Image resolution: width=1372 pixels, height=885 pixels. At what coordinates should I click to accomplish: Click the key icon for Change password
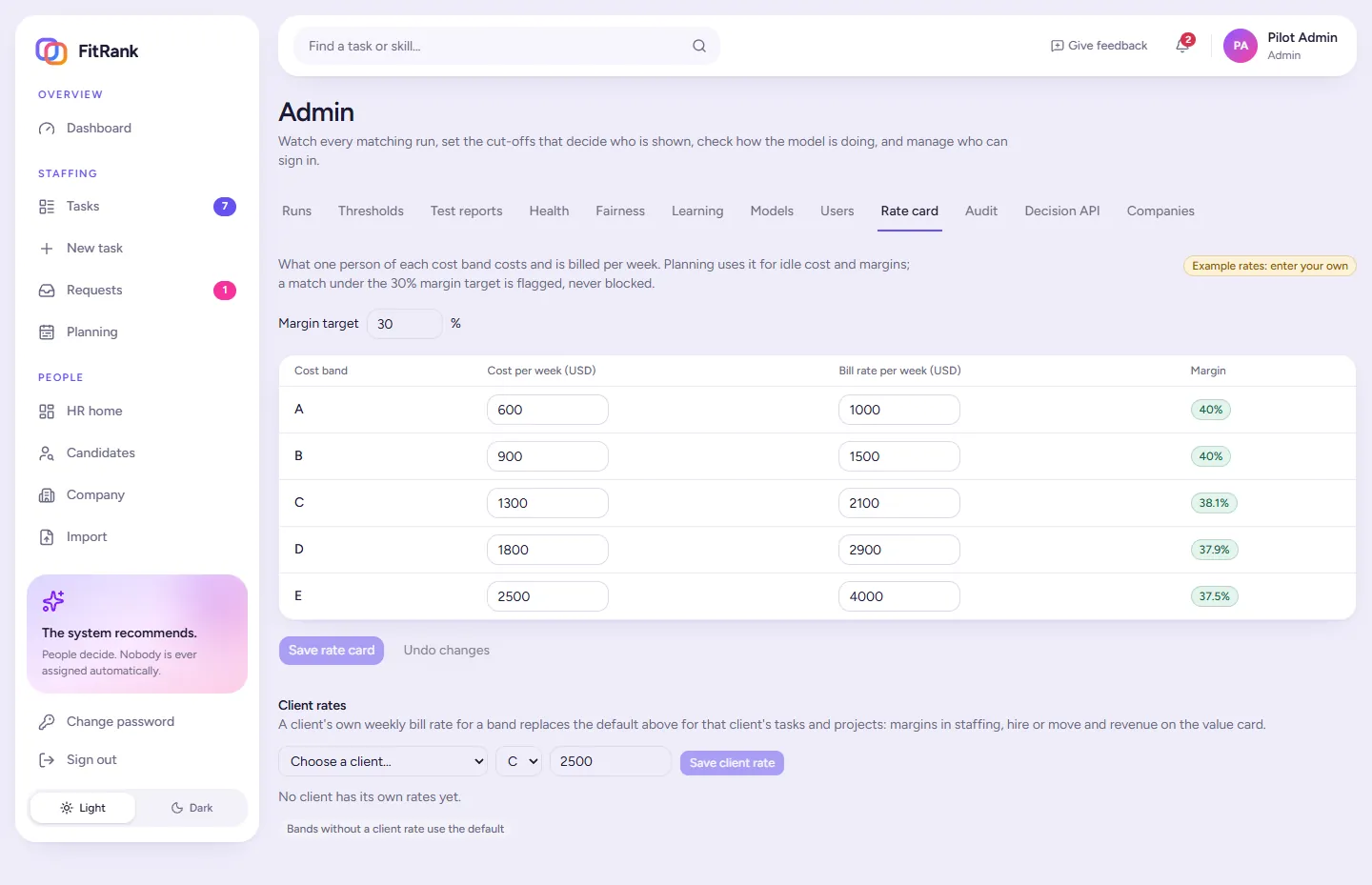pos(47,722)
